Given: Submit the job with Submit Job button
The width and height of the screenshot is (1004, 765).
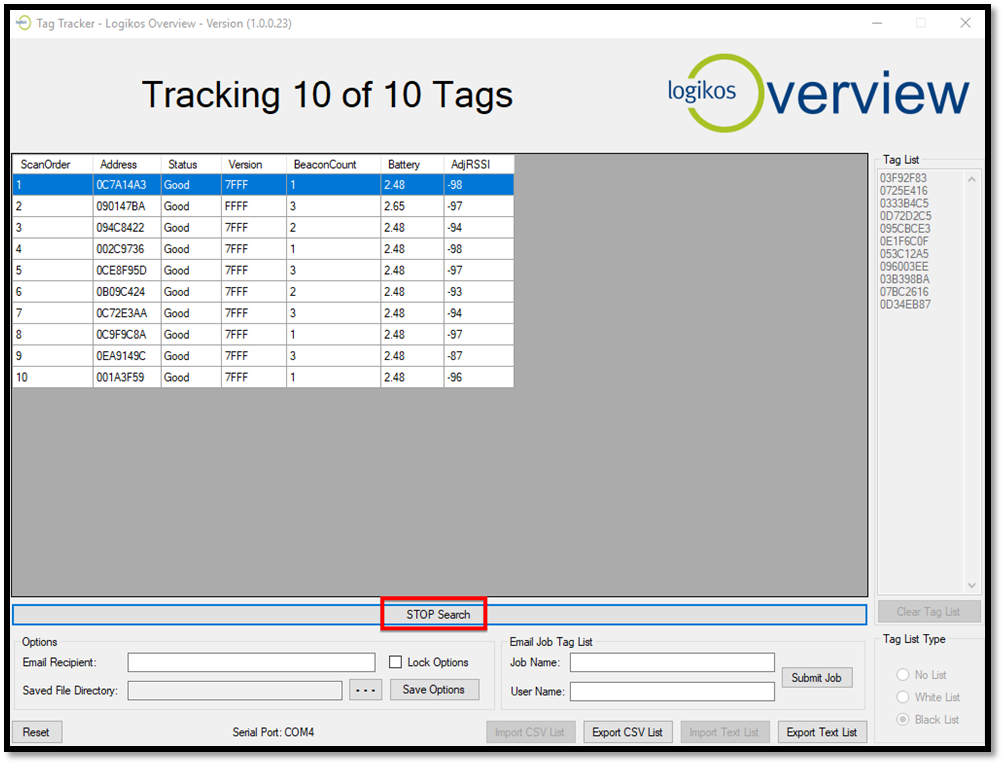Looking at the screenshot, I should tap(816, 677).
